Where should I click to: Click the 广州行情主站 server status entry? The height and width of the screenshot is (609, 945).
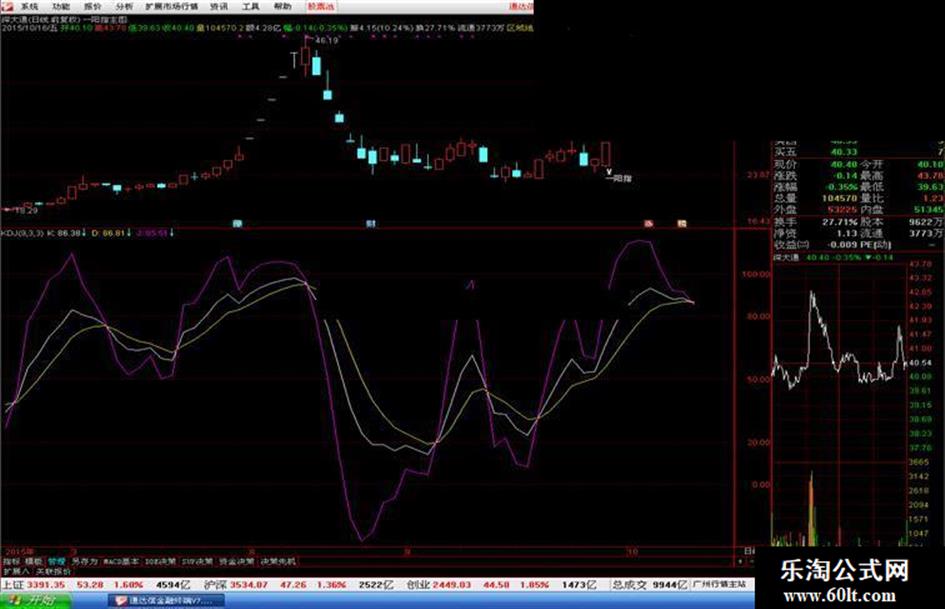click(x=720, y=585)
